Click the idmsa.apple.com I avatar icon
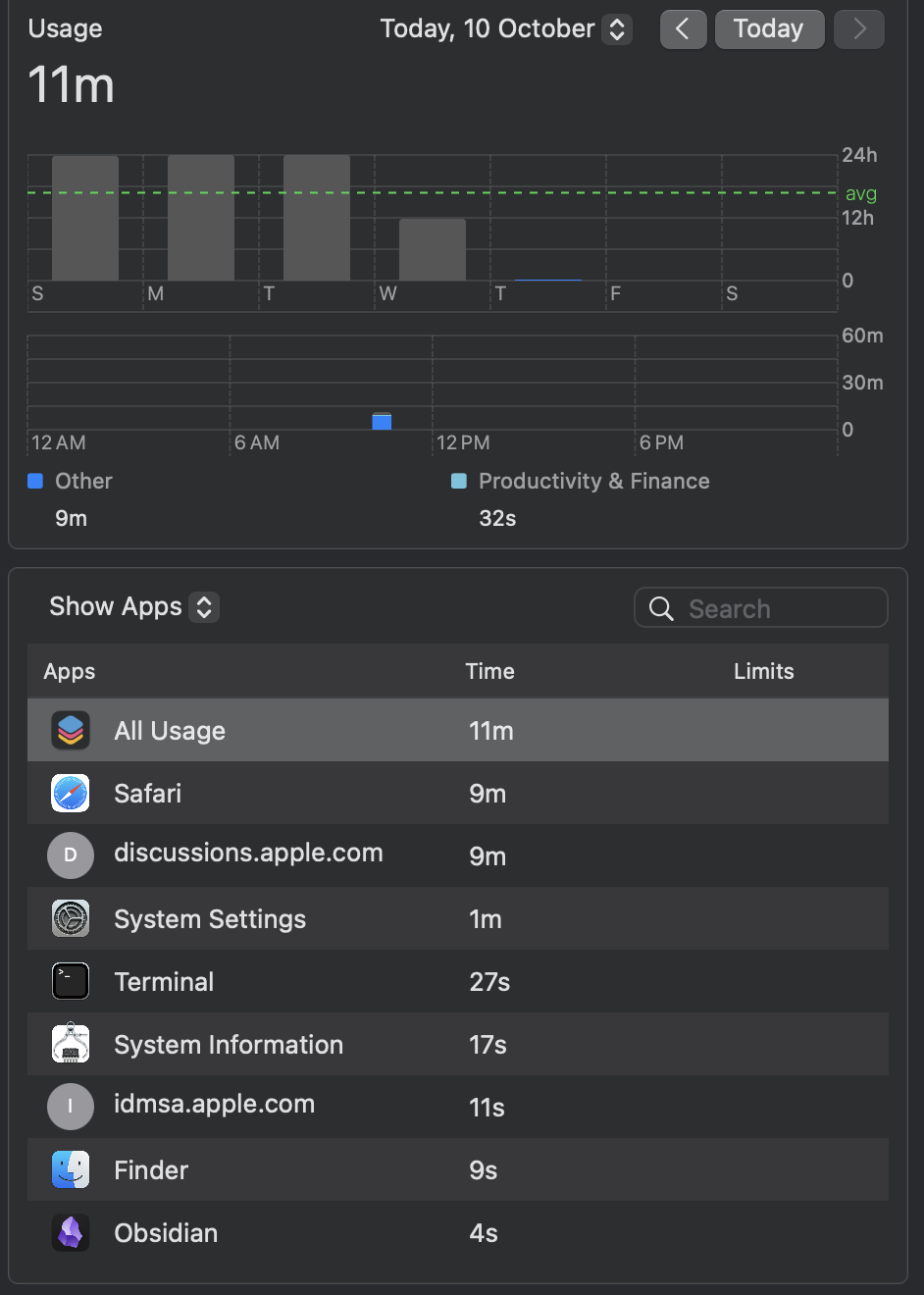 pos(71,1107)
